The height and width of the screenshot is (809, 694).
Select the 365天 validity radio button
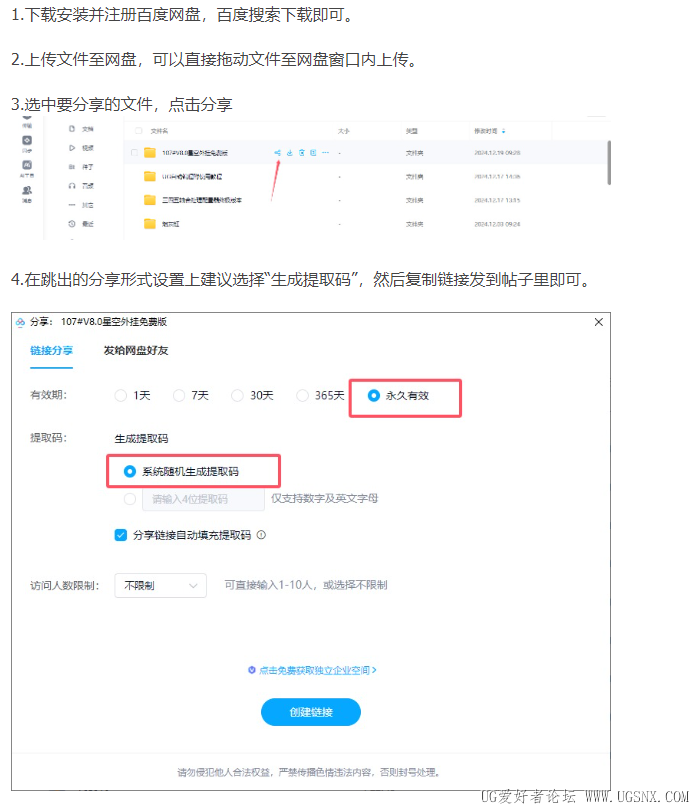(x=302, y=396)
